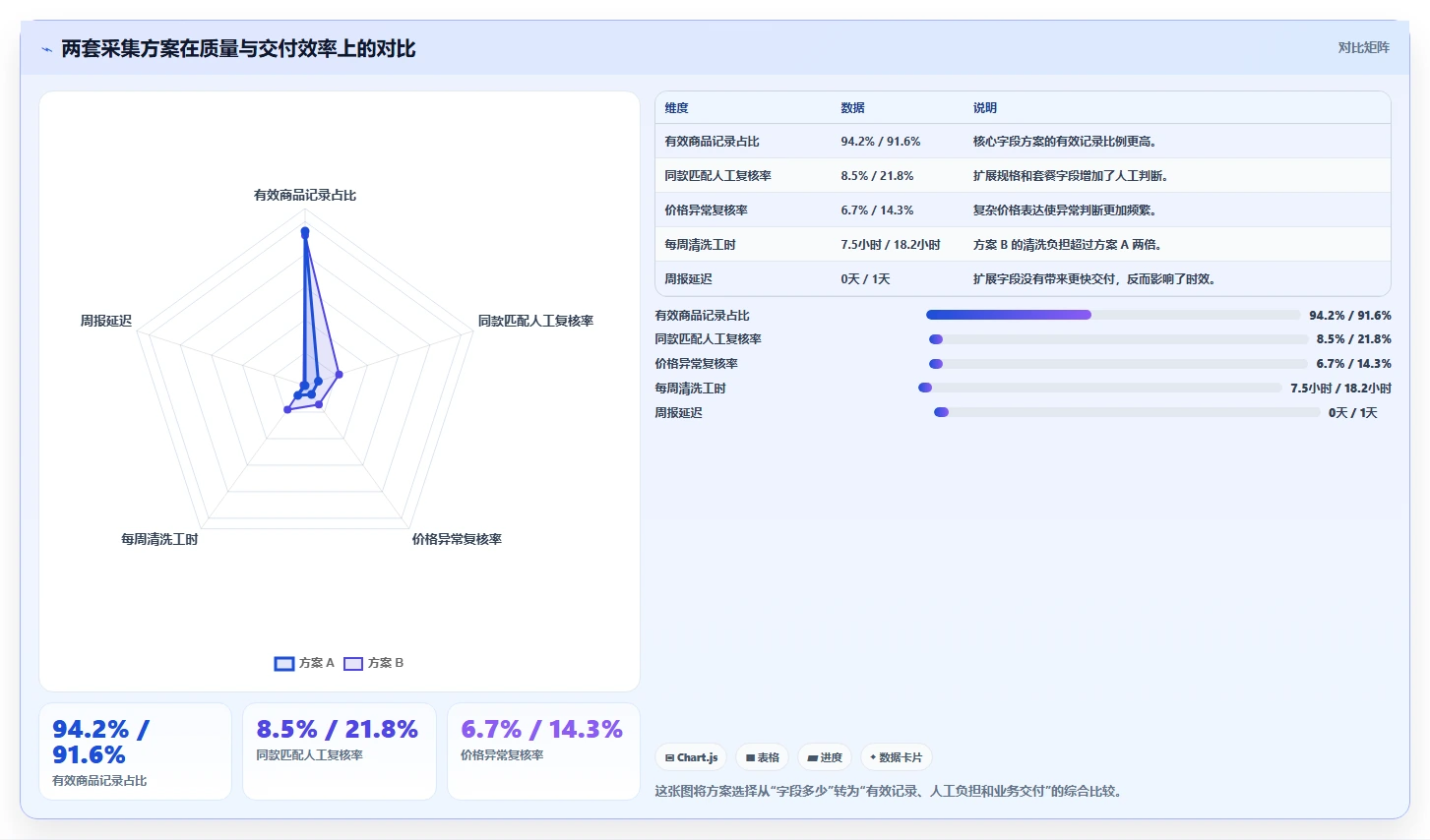Open the 8.5% / 21.8% stat card
This screenshot has width=1430, height=840.
340,751
